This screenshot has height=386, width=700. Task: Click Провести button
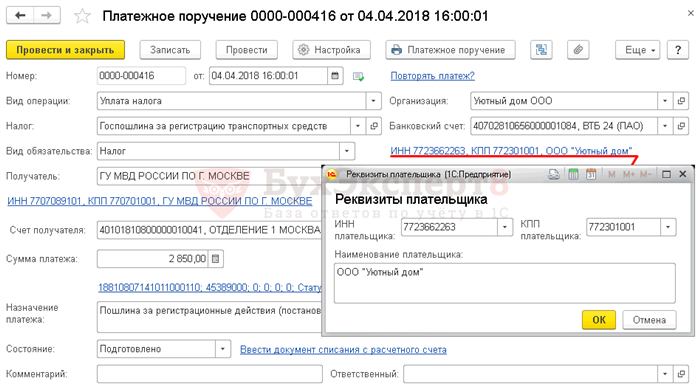coord(246,50)
